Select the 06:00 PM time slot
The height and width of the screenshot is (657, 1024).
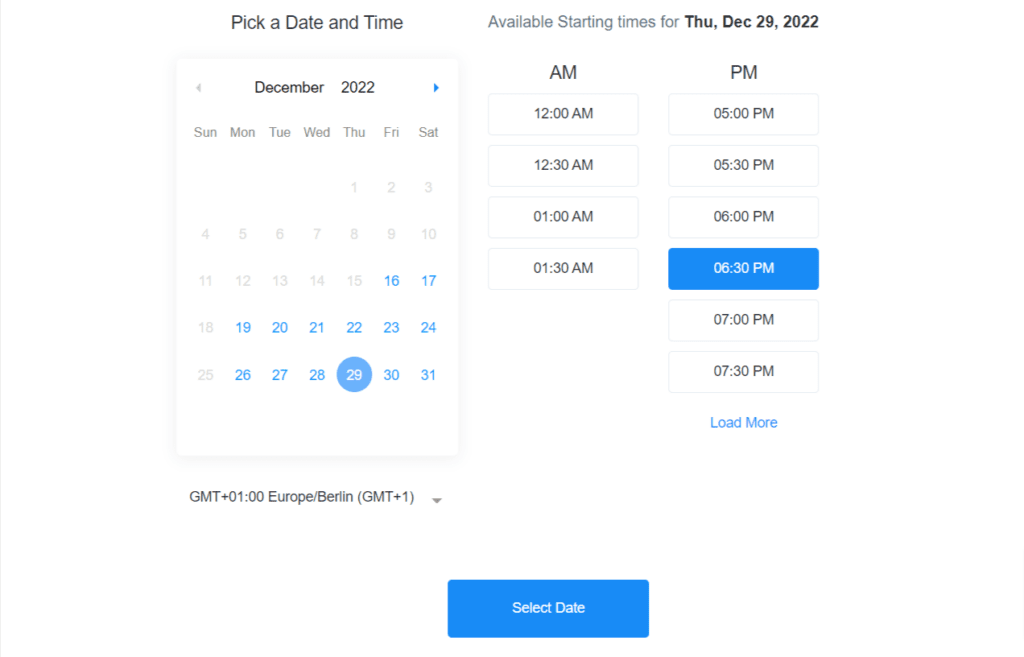[x=743, y=217]
